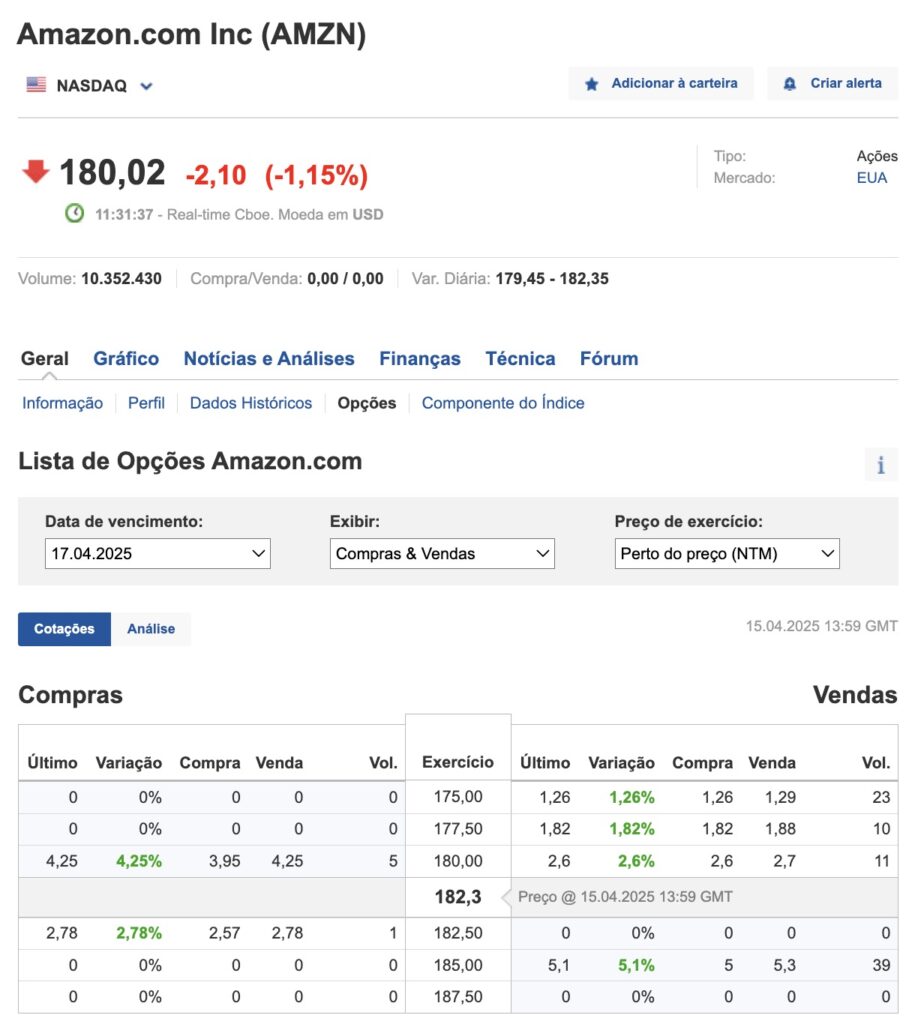Screen dimensions: 909x1024
Task: Click the Adicionar à carteira button label
Action: [x=674, y=83]
